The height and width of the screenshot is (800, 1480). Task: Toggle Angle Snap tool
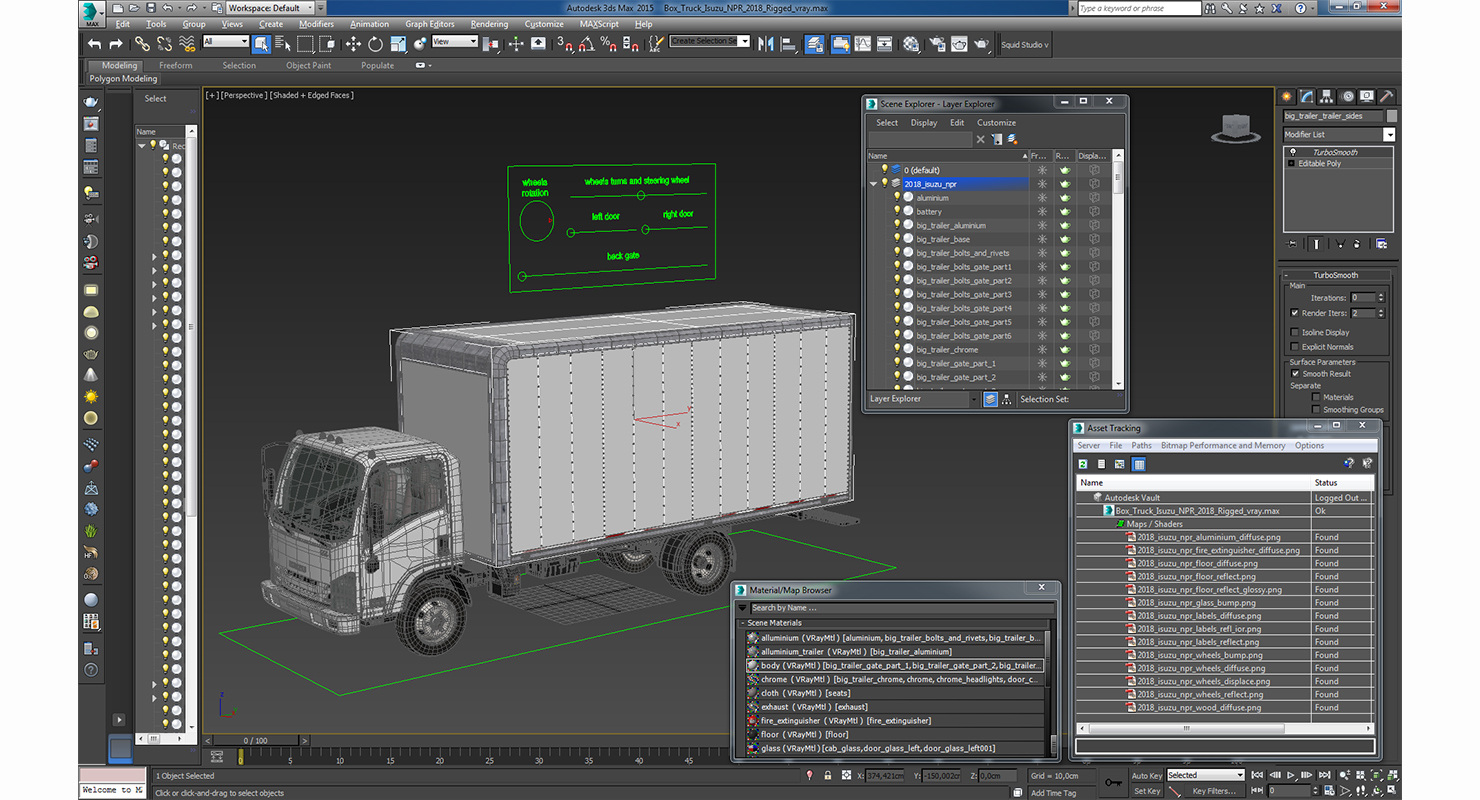point(587,44)
